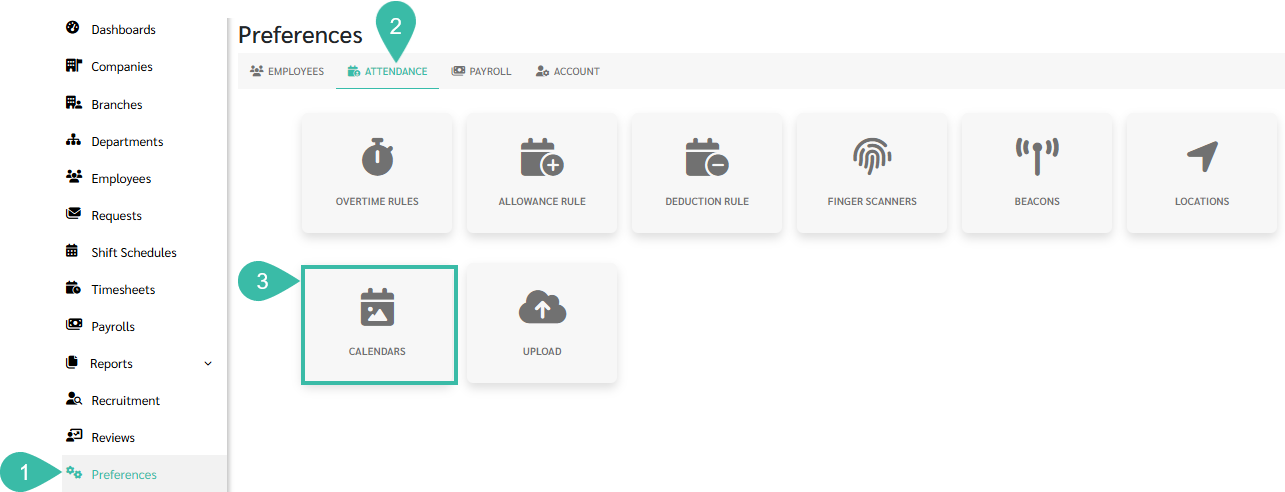Click the Beacons antenna icon
Screen dimensions: 1285x492
click(x=1037, y=157)
